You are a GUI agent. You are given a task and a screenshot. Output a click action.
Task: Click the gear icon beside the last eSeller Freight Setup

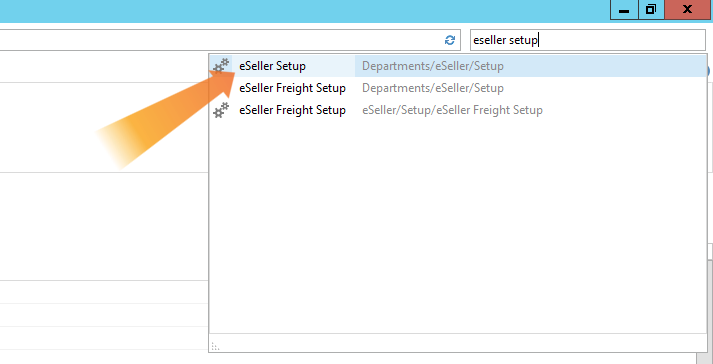tap(221, 110)
